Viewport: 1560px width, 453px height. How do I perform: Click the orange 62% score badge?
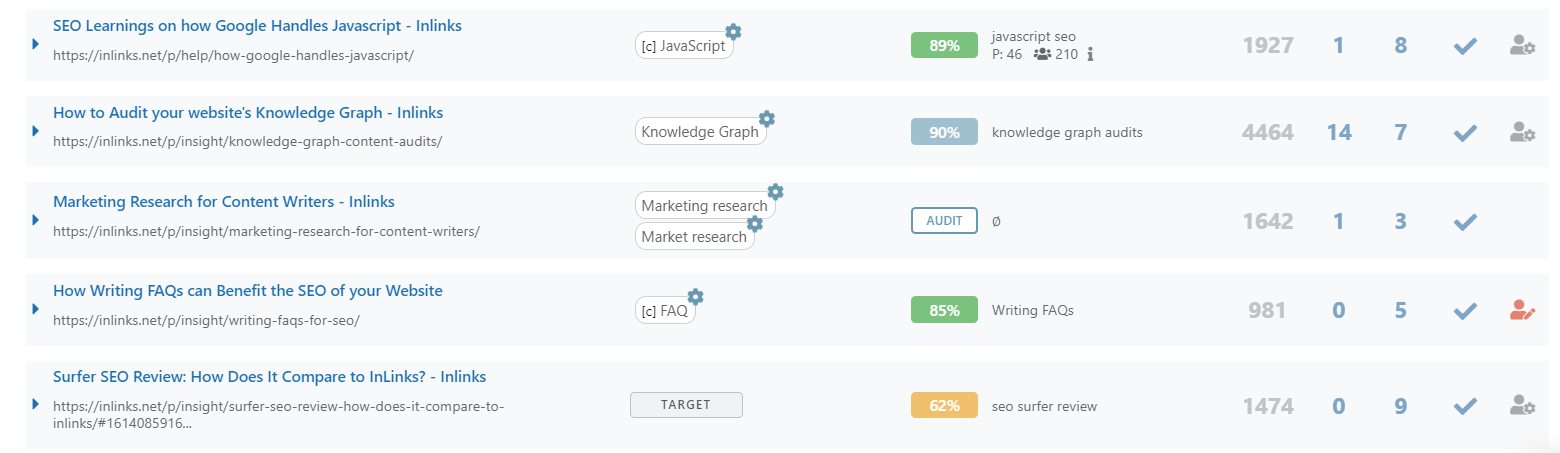tap(944, 406)
